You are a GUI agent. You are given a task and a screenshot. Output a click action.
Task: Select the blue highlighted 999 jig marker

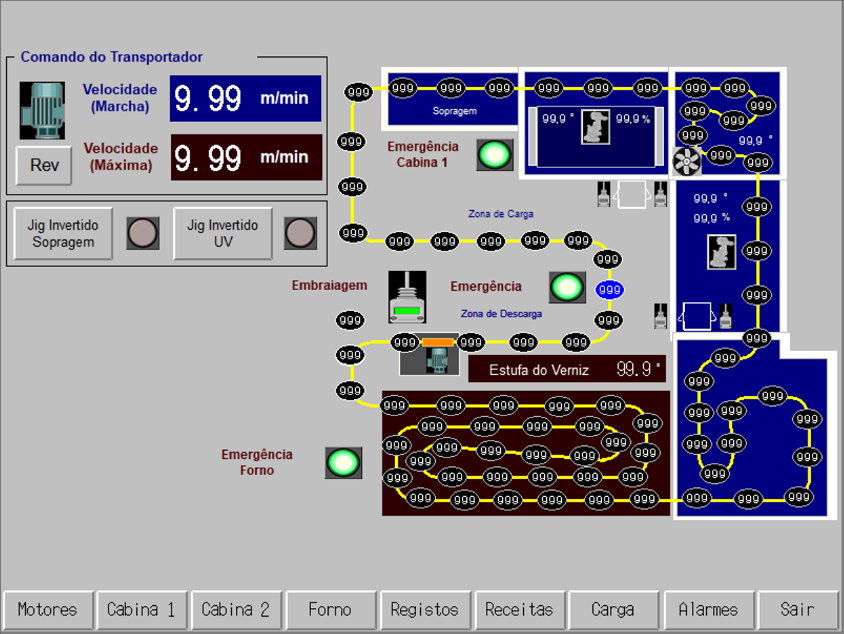click(609, 290)
